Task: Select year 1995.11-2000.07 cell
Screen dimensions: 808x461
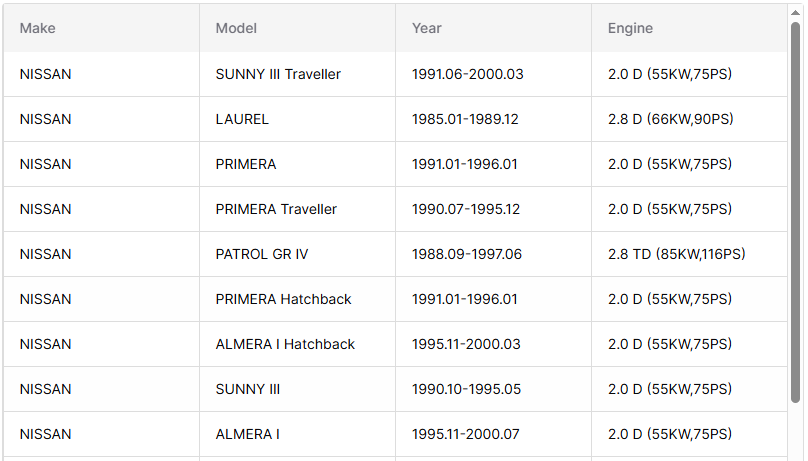Action: [466, 434]
